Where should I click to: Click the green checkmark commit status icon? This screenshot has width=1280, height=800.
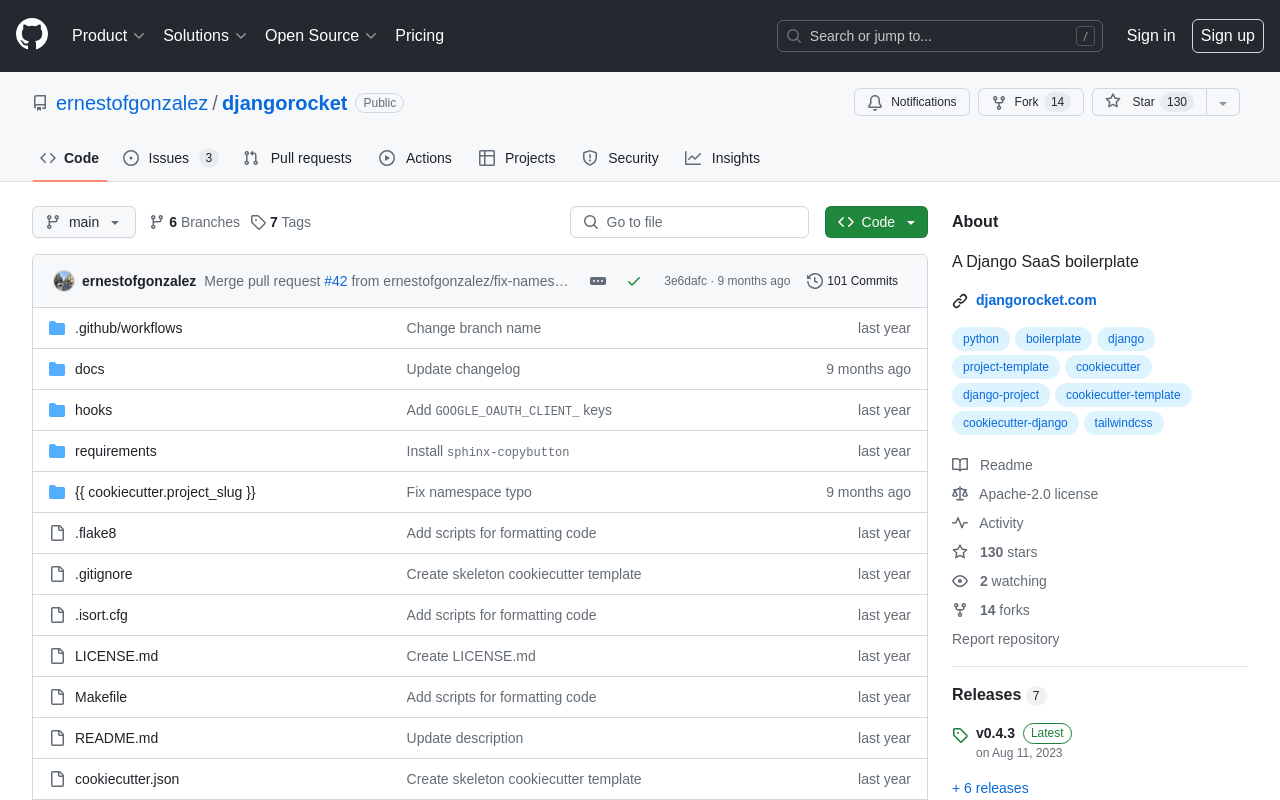click(x=633, y=281)
